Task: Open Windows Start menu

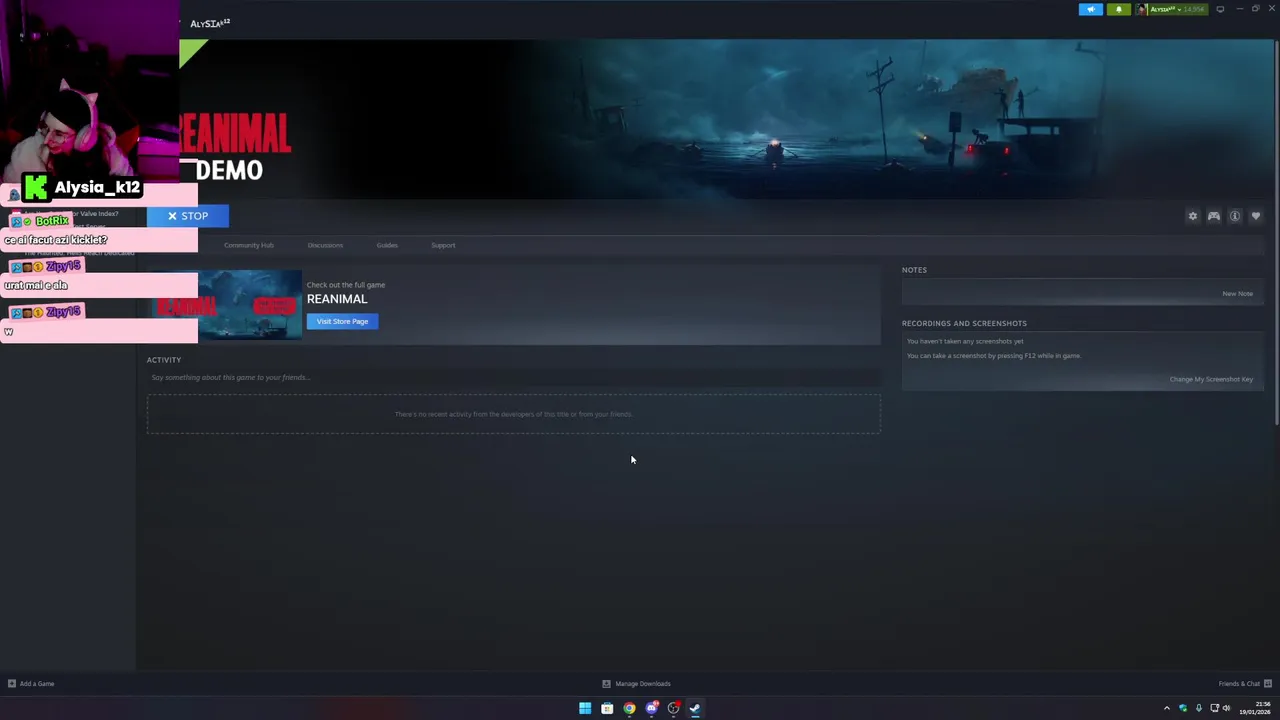Action: click(x=585, y=708)
